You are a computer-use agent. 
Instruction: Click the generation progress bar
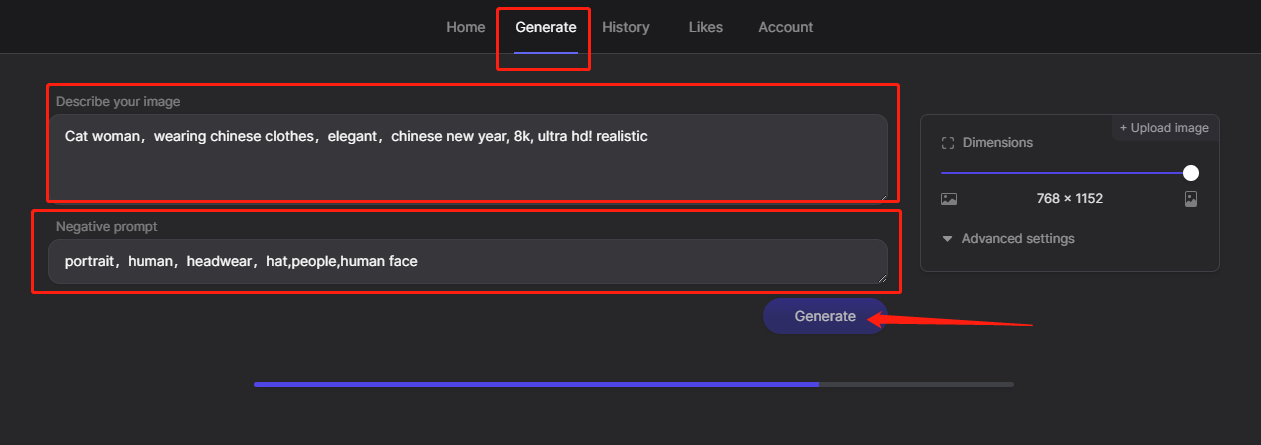pyautogui.click(x=633, y=384)
